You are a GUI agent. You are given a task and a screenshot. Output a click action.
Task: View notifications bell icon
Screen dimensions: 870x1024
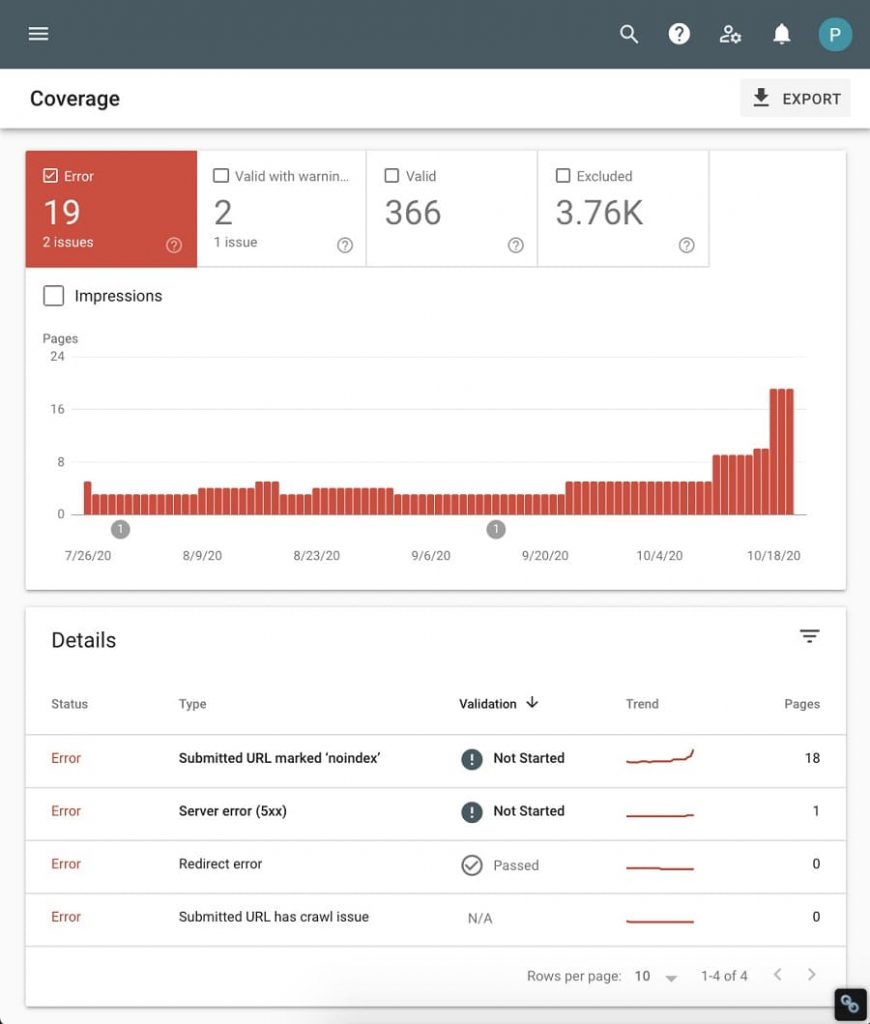[782, 34]
